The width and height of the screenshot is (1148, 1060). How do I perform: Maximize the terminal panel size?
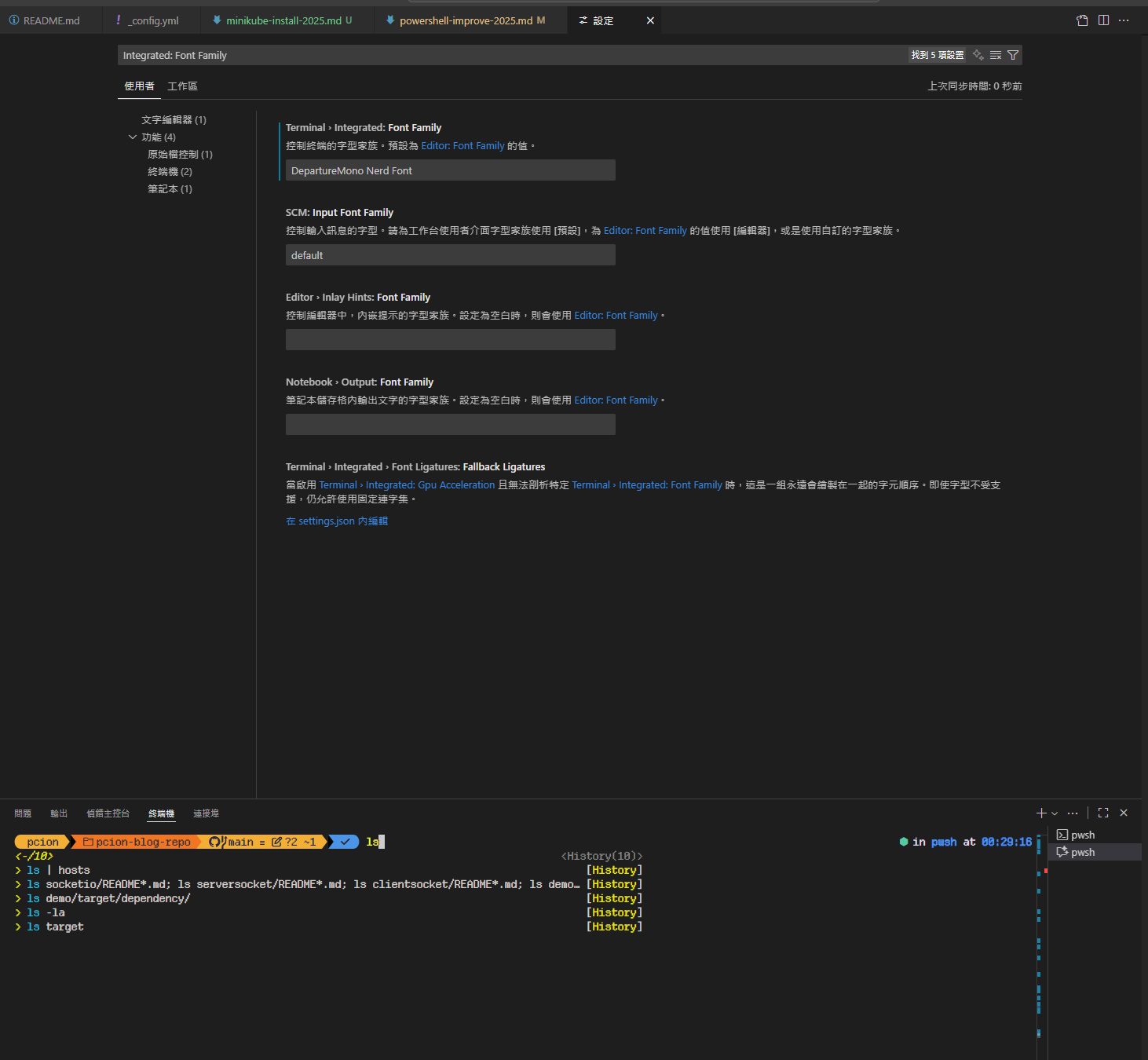click(x=1103, y=813)
